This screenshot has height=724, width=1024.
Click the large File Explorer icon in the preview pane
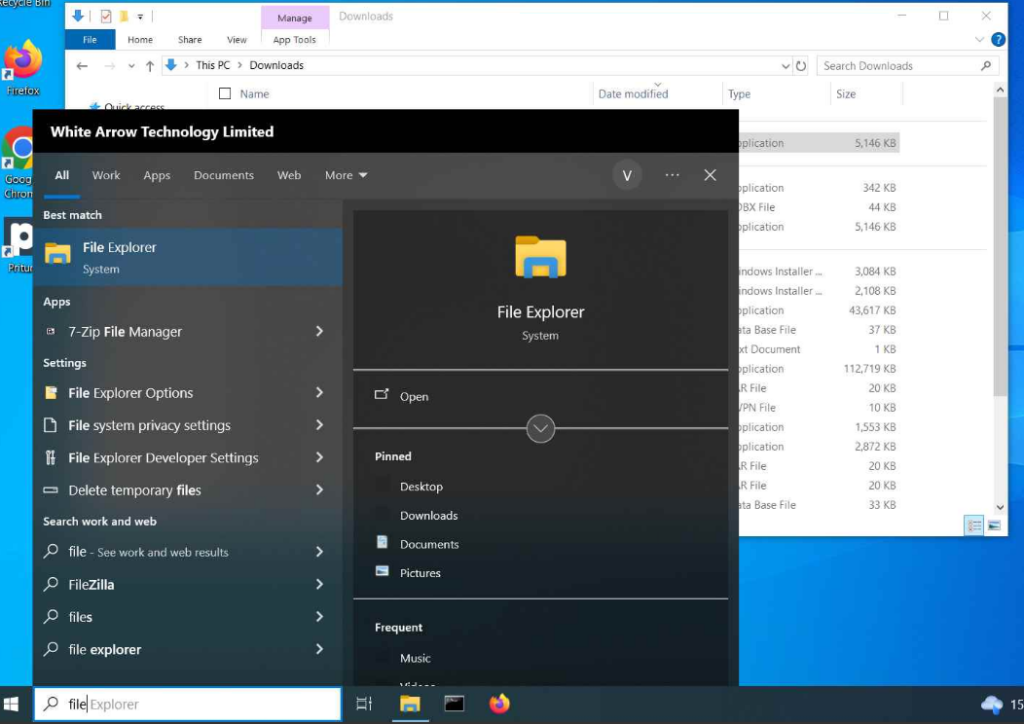click(x=540, y=257)
